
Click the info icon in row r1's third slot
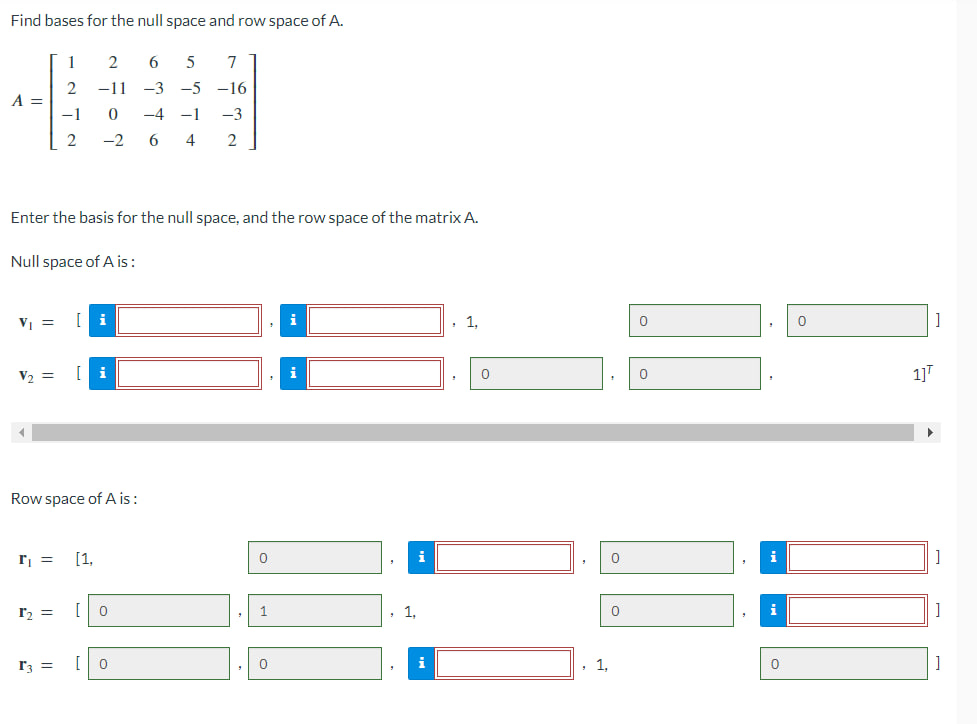[420, 557]
